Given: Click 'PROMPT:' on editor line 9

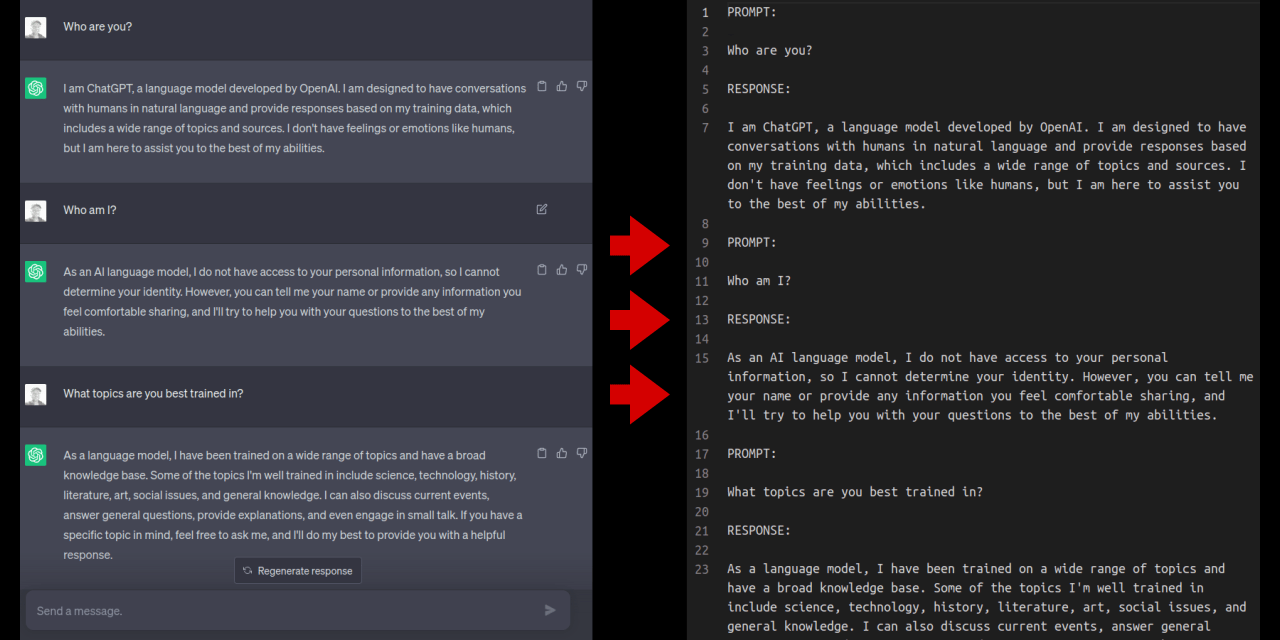Looking at the screenshot, I should [x=752, y=242].
